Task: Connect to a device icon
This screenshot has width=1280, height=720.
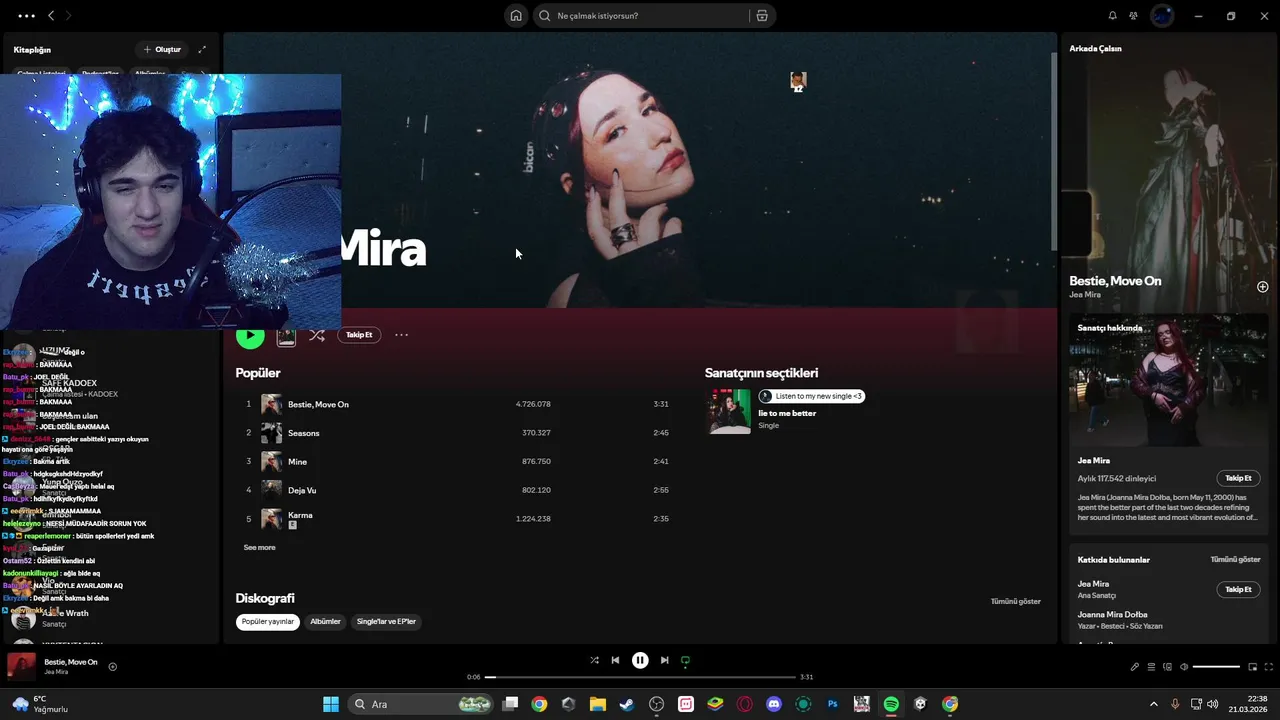Action: [x=1167, y=667]
